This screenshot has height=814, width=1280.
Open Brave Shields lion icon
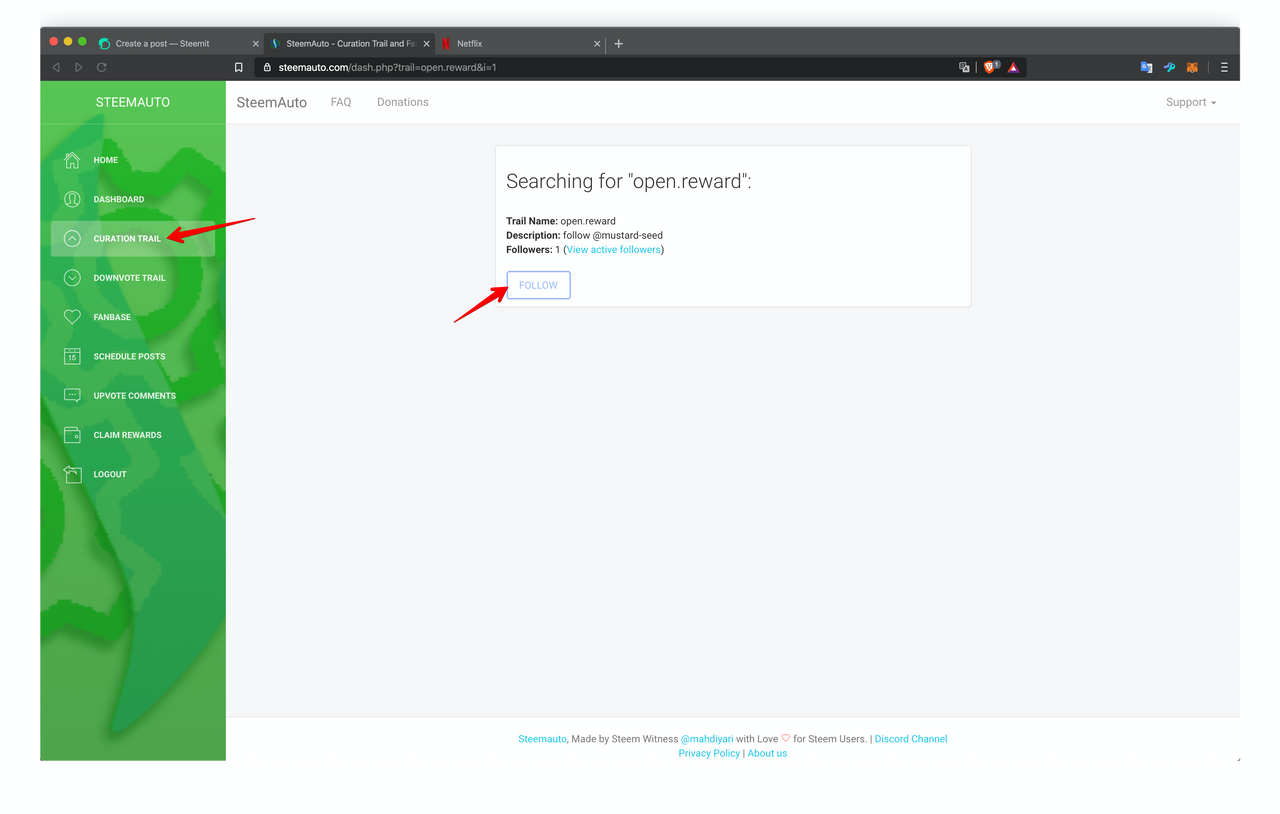pos(990,67)
